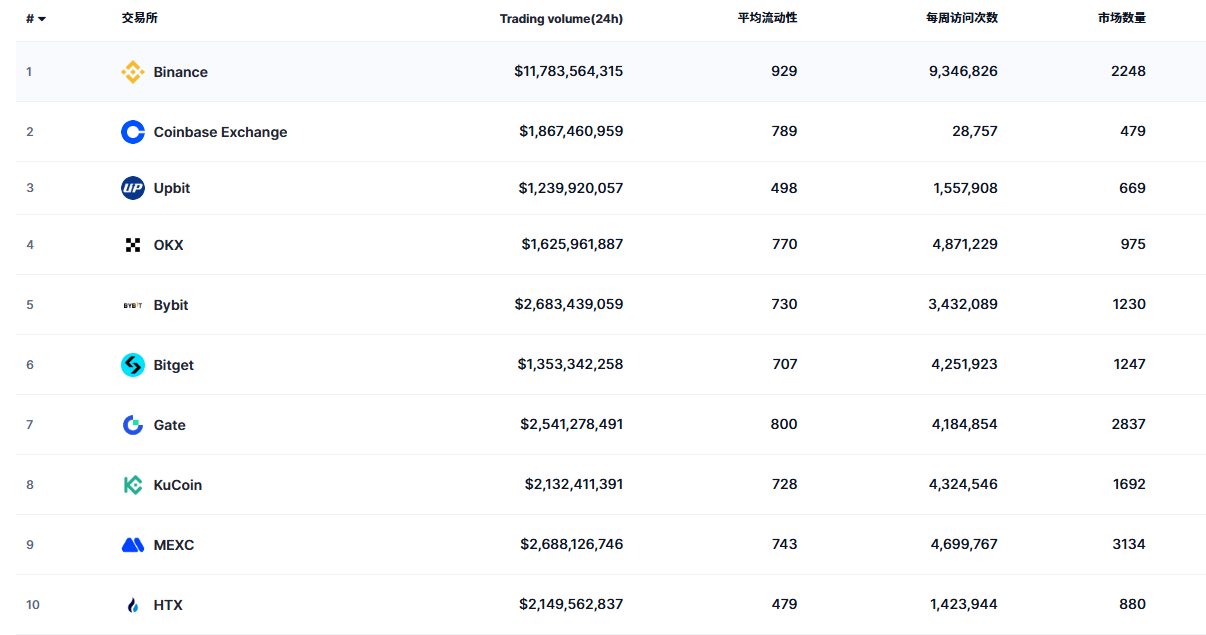Viewport: 1206px width, 635px height.
Task: Click the Coinbase Exchange logo icon
Action: pyautogui.click(x=132, y=131)
